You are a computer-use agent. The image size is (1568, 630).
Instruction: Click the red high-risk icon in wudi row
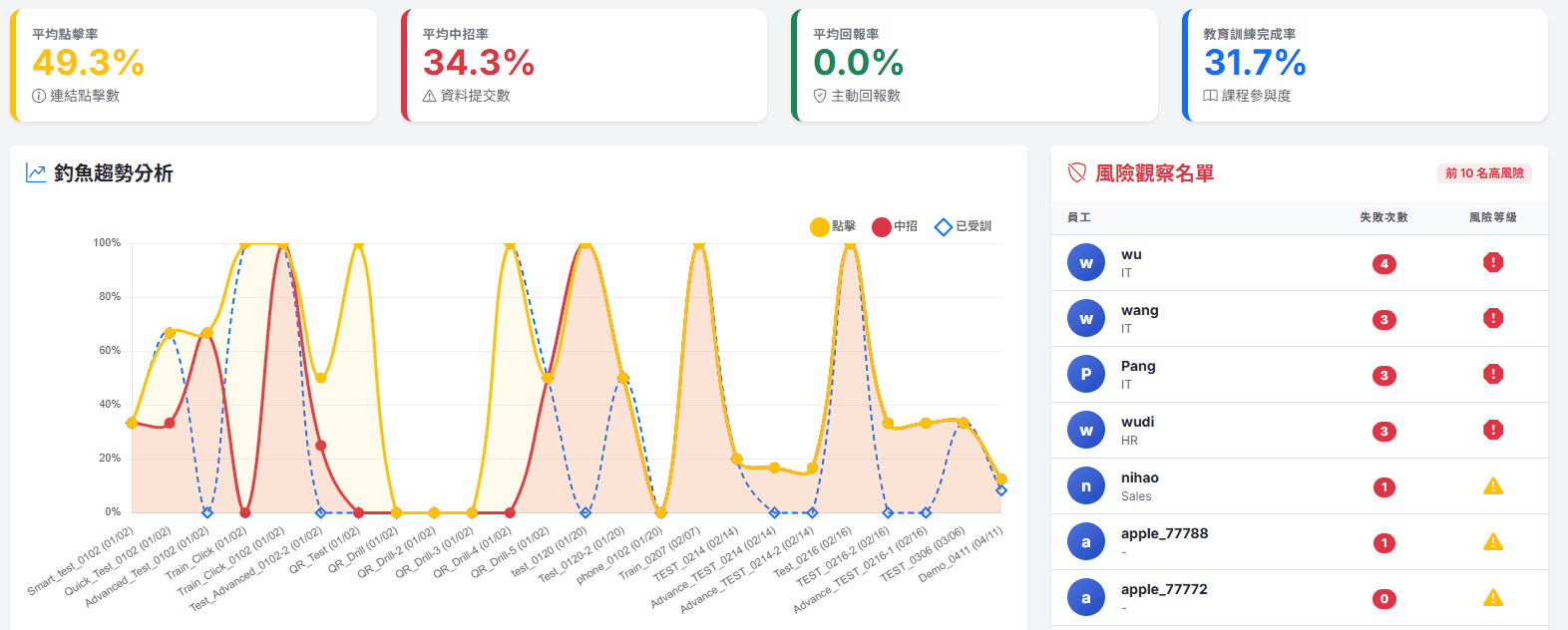pyautogui.click(x=1493, y=430)
